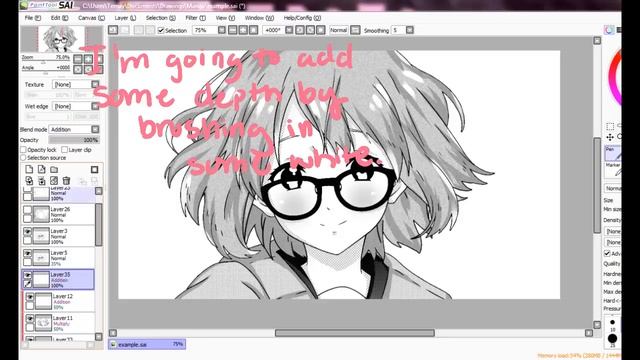Select the rectangular selection tool
The height and width of the screenshot is (360, 640).
610,126
